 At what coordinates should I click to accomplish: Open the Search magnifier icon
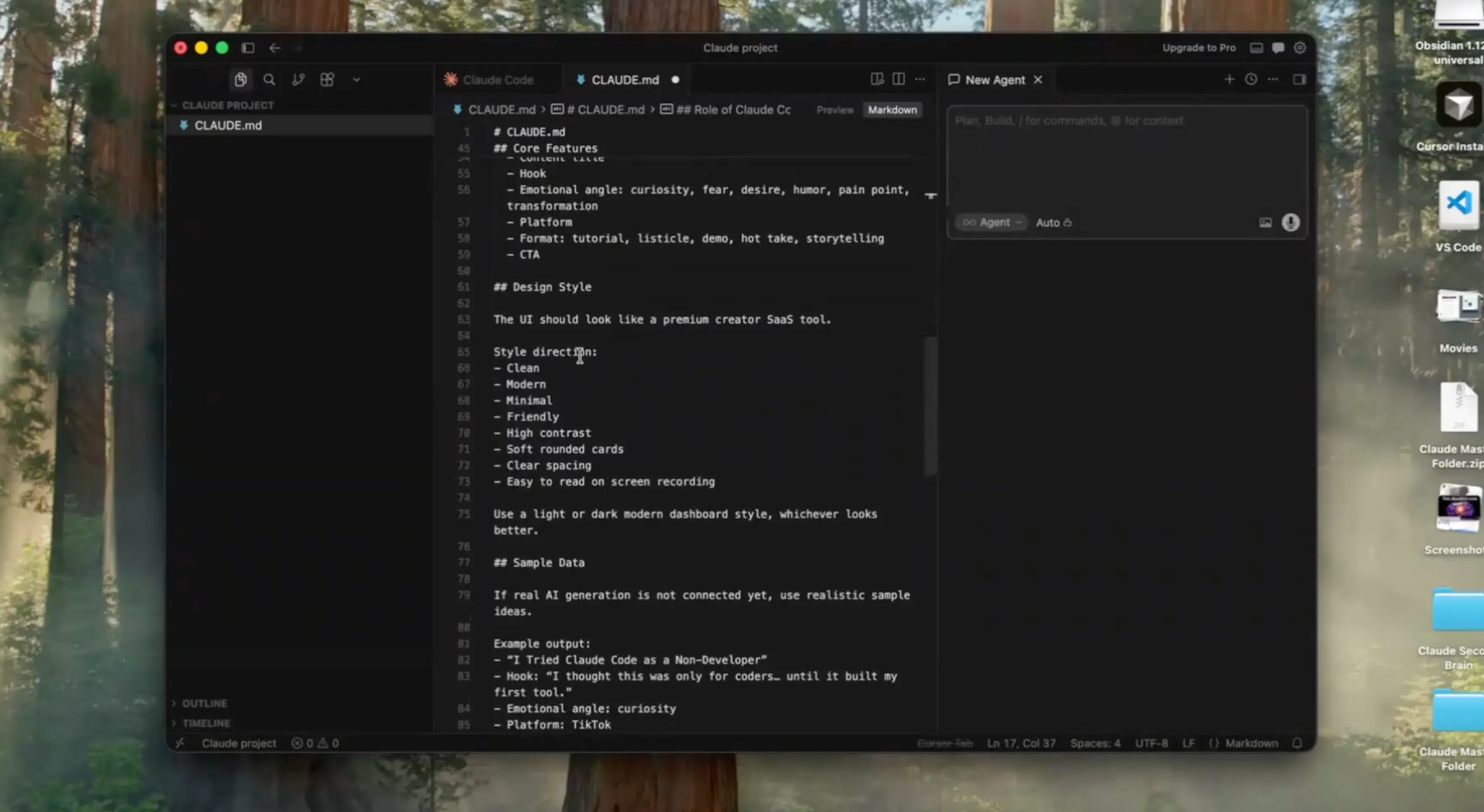coord(269,80)
